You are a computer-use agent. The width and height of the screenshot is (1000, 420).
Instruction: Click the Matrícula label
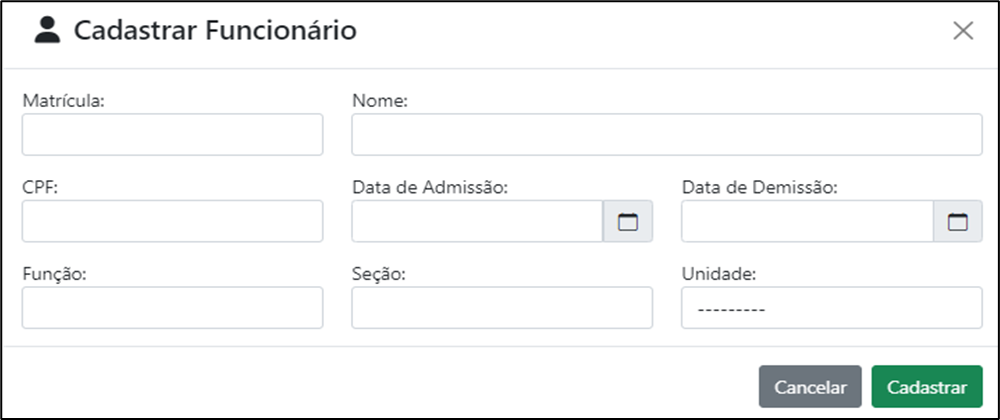(x=63, y=100)
